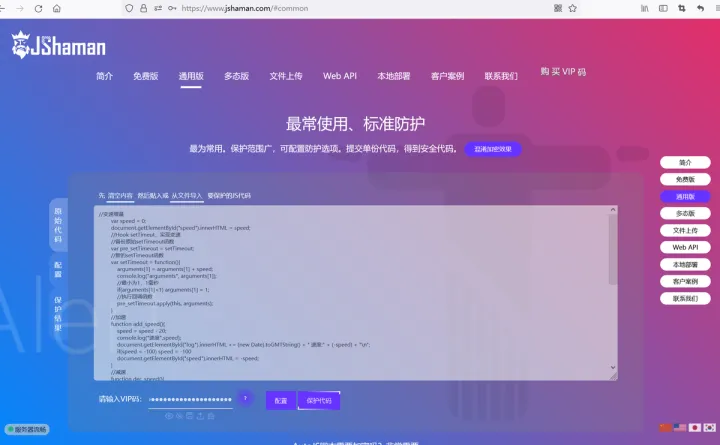Open 客户案例 in top nav
This screenshot has width=720, height=445.
tap(447, 76)
